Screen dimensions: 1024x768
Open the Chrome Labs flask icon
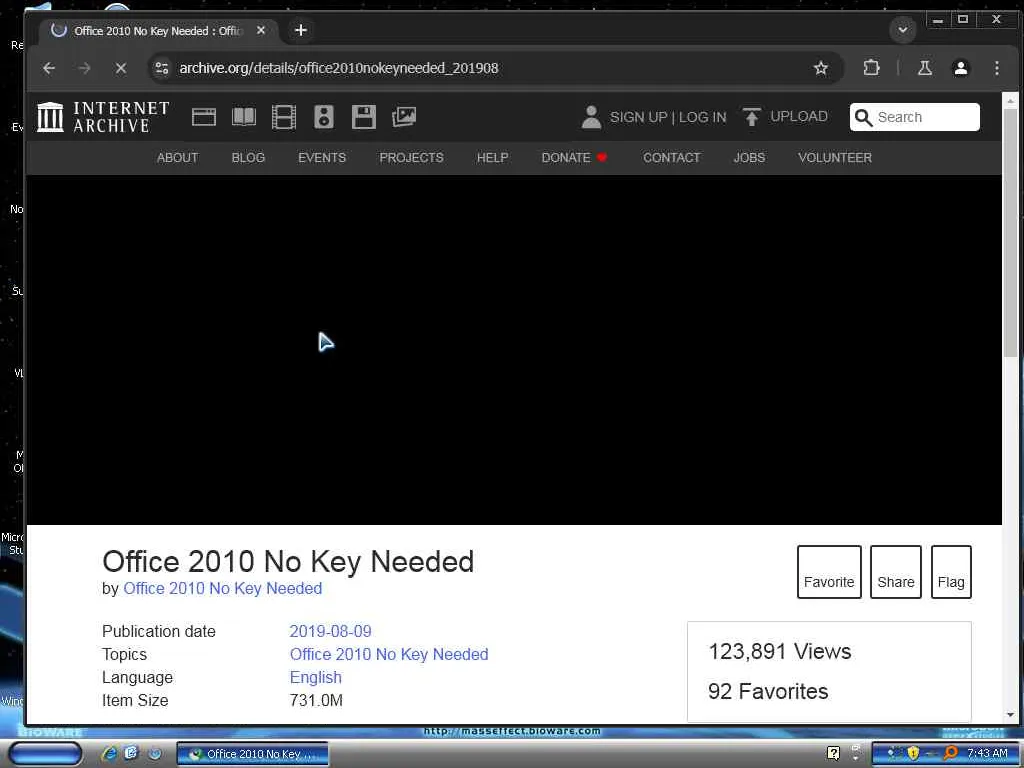point(925,68)
